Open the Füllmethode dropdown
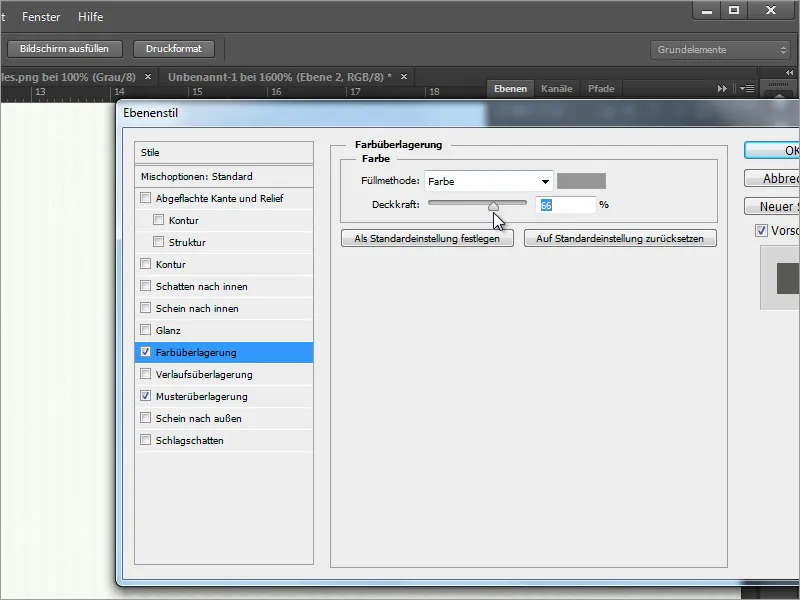The width and height of the screenshot is (800, 600). (488, 181)
